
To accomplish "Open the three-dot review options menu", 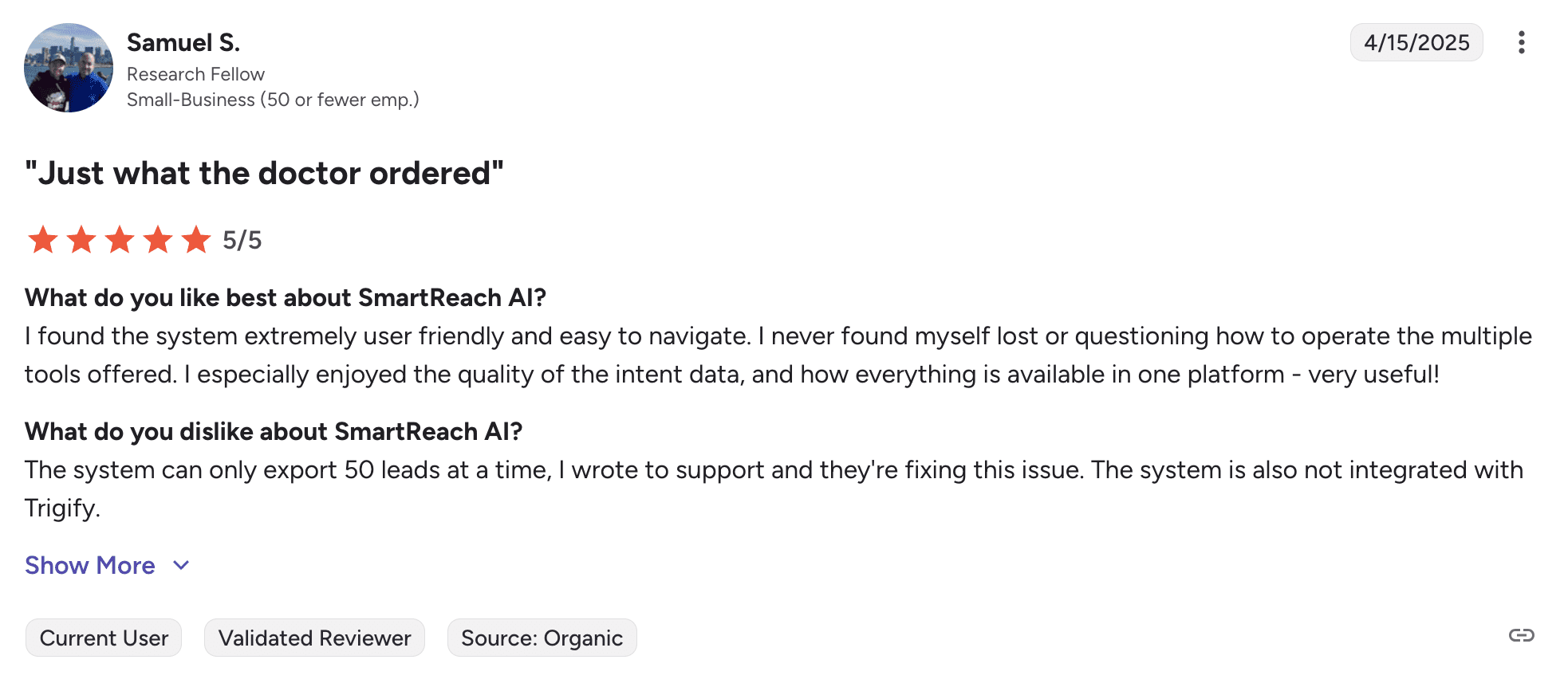I will point(1521,42).
